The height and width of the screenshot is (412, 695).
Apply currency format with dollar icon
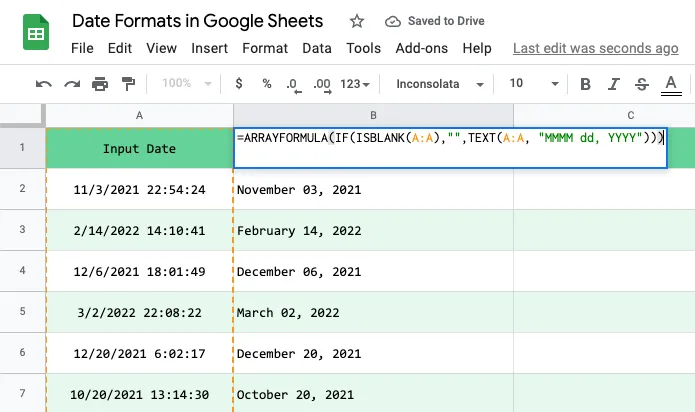point(238,84)
